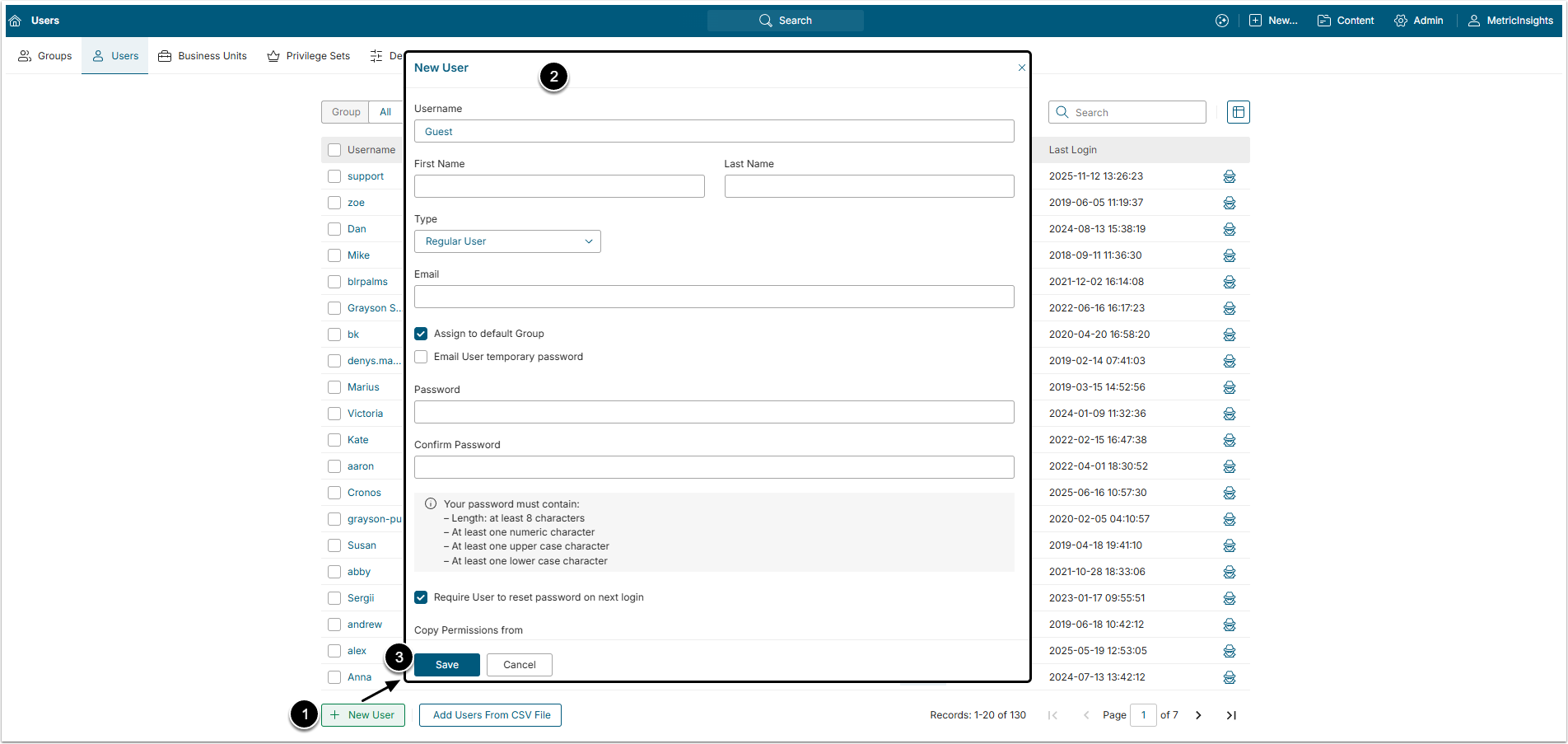
Task: Click the row action icon for support user
Action: coord(1229,176)
